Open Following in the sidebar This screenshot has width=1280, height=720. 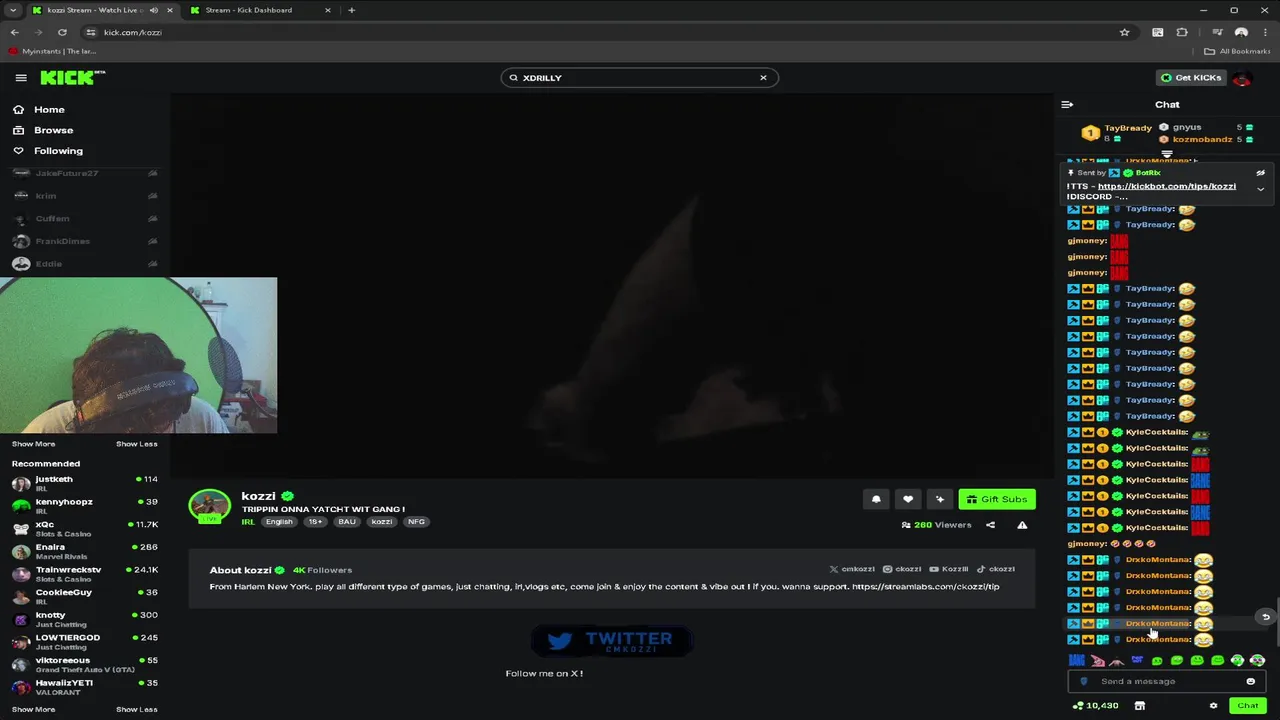point(49,151)
